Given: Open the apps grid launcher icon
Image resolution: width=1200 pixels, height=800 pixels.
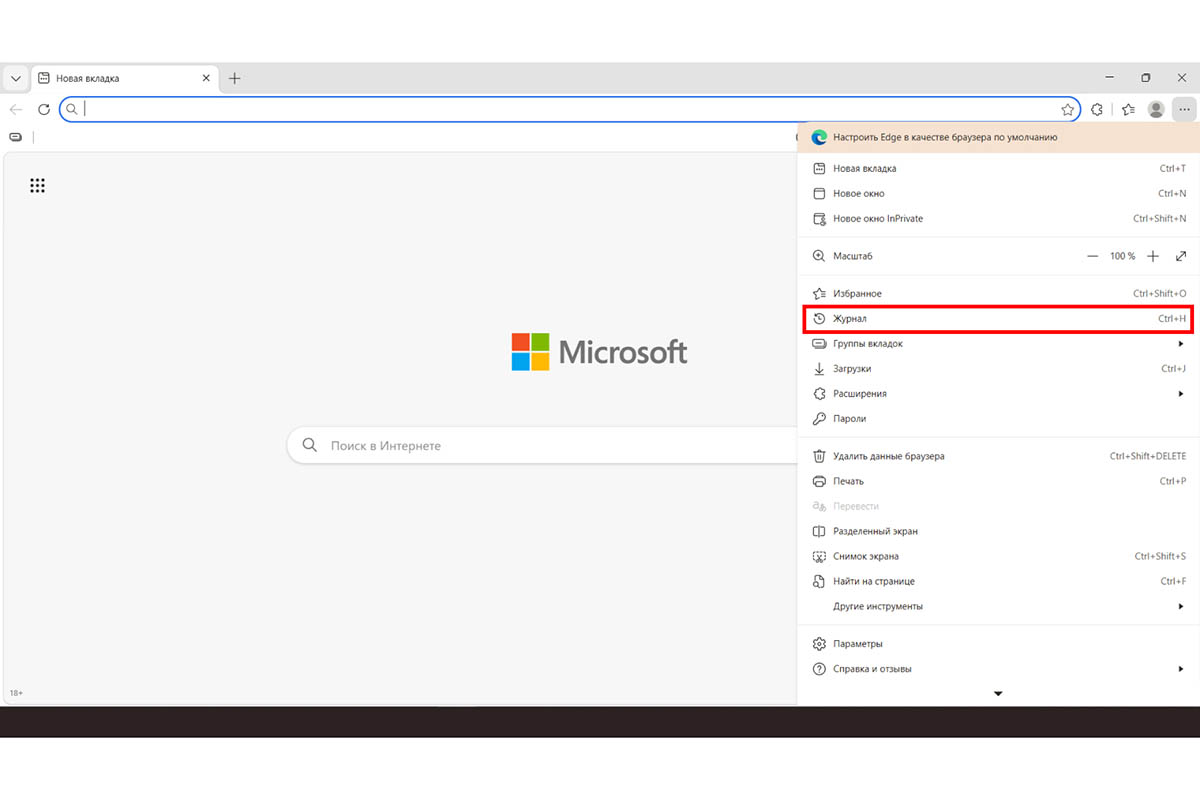Looking at the screenshot, I should pyautogui.click(x=37, y=185).
